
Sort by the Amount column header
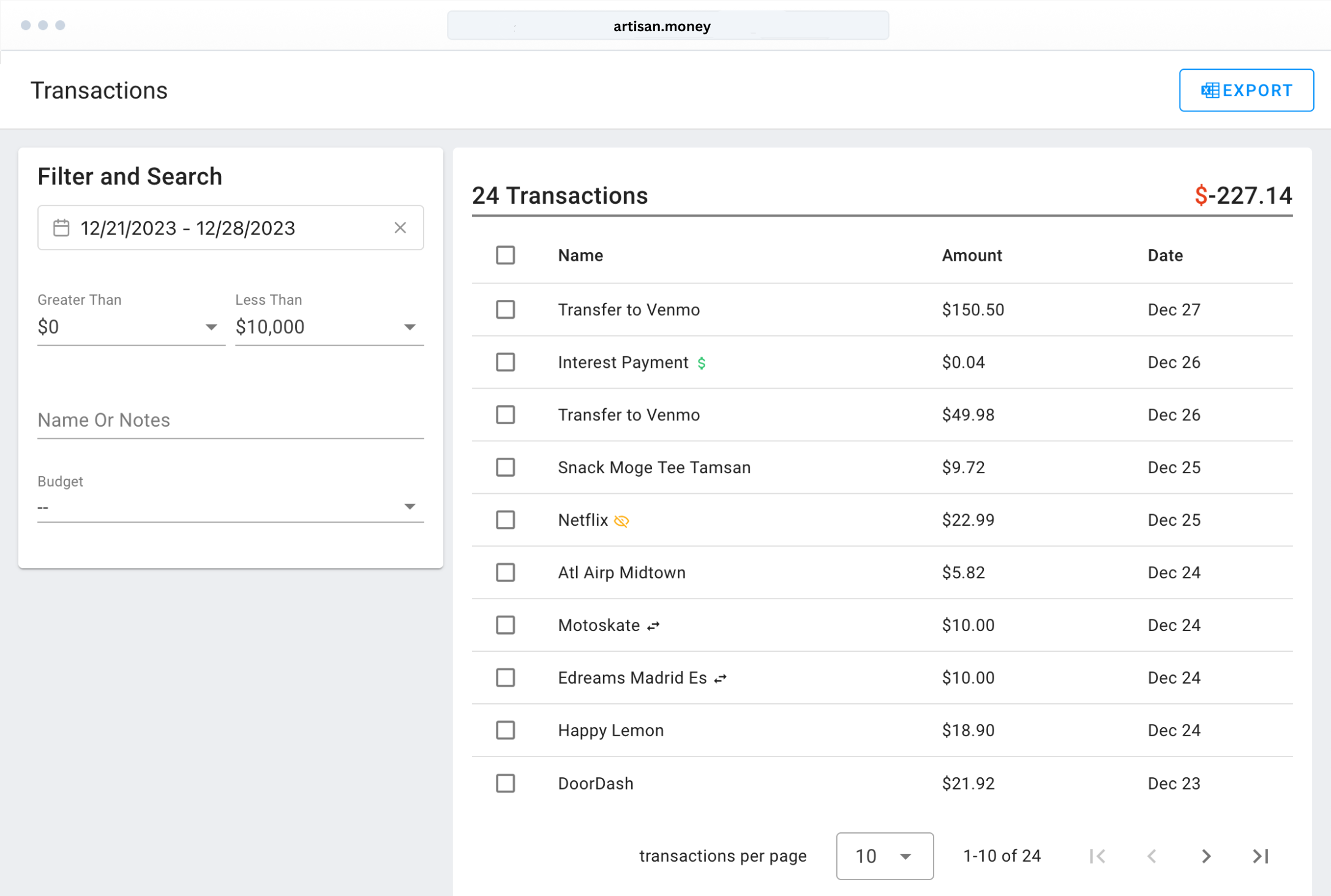tap(972, 255)
